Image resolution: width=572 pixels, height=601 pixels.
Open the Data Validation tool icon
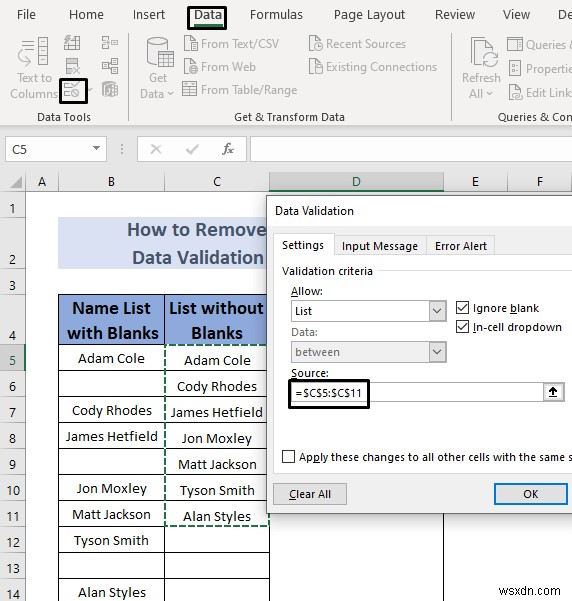point(72,91)
